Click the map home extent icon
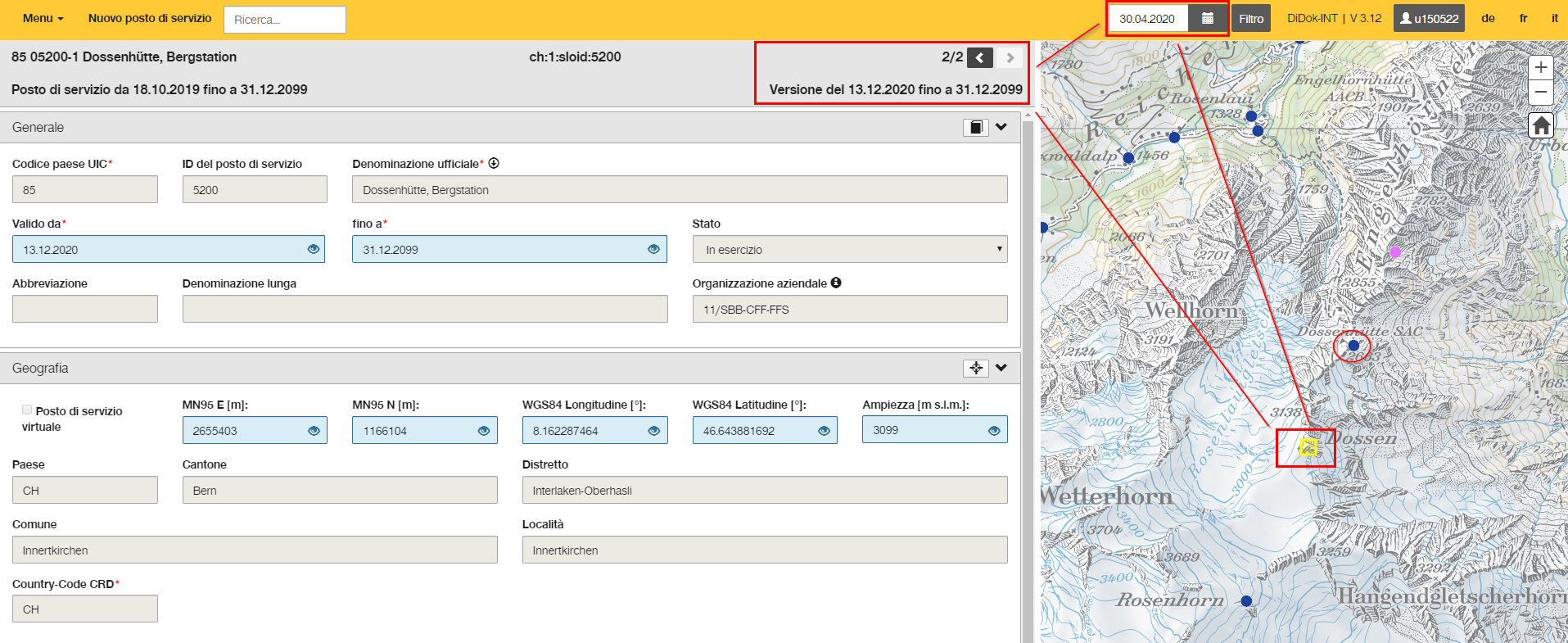The image size is (1568, 643). [x=1541, y=125]
